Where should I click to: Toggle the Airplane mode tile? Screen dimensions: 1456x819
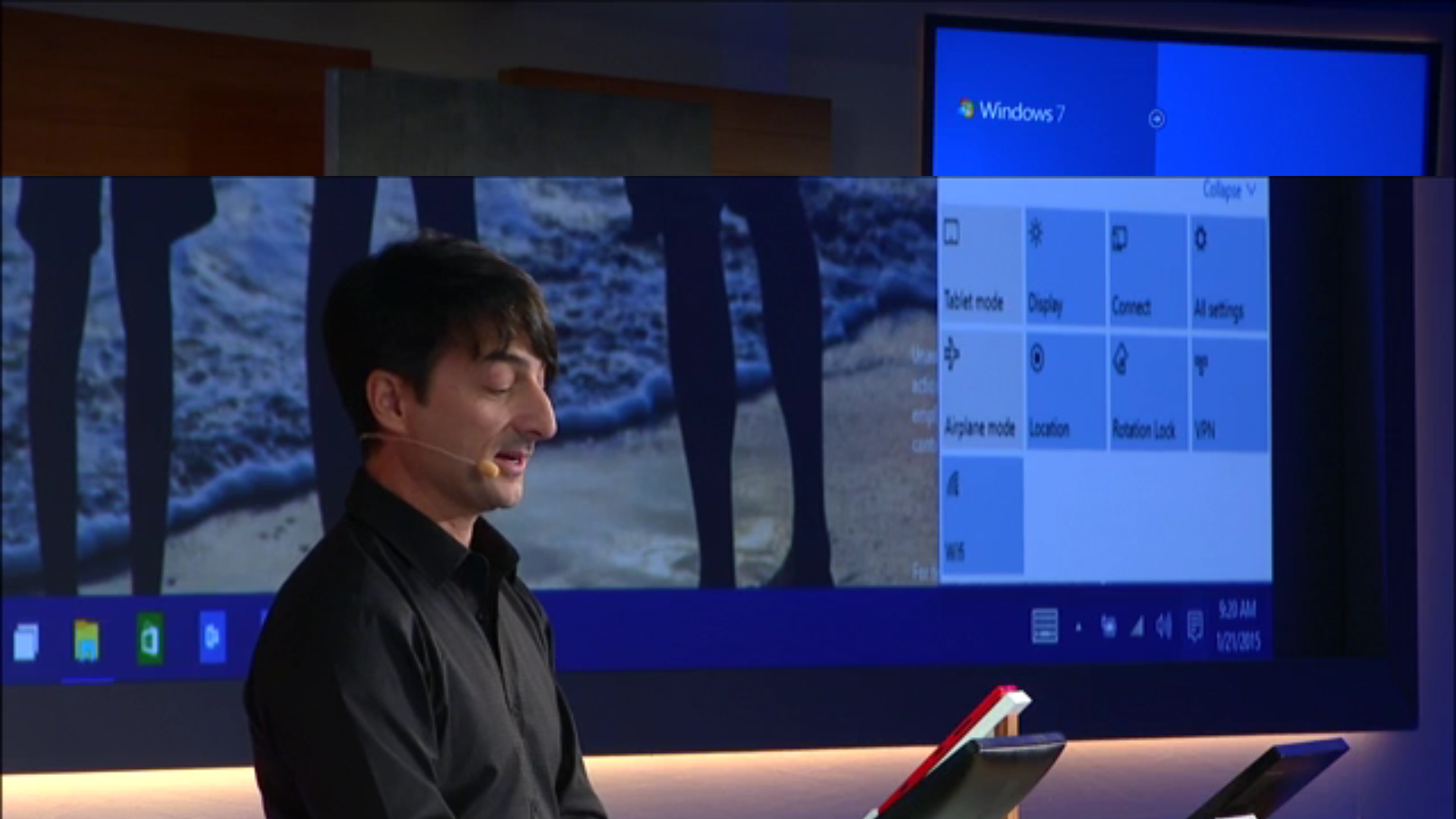click(981, 391)
